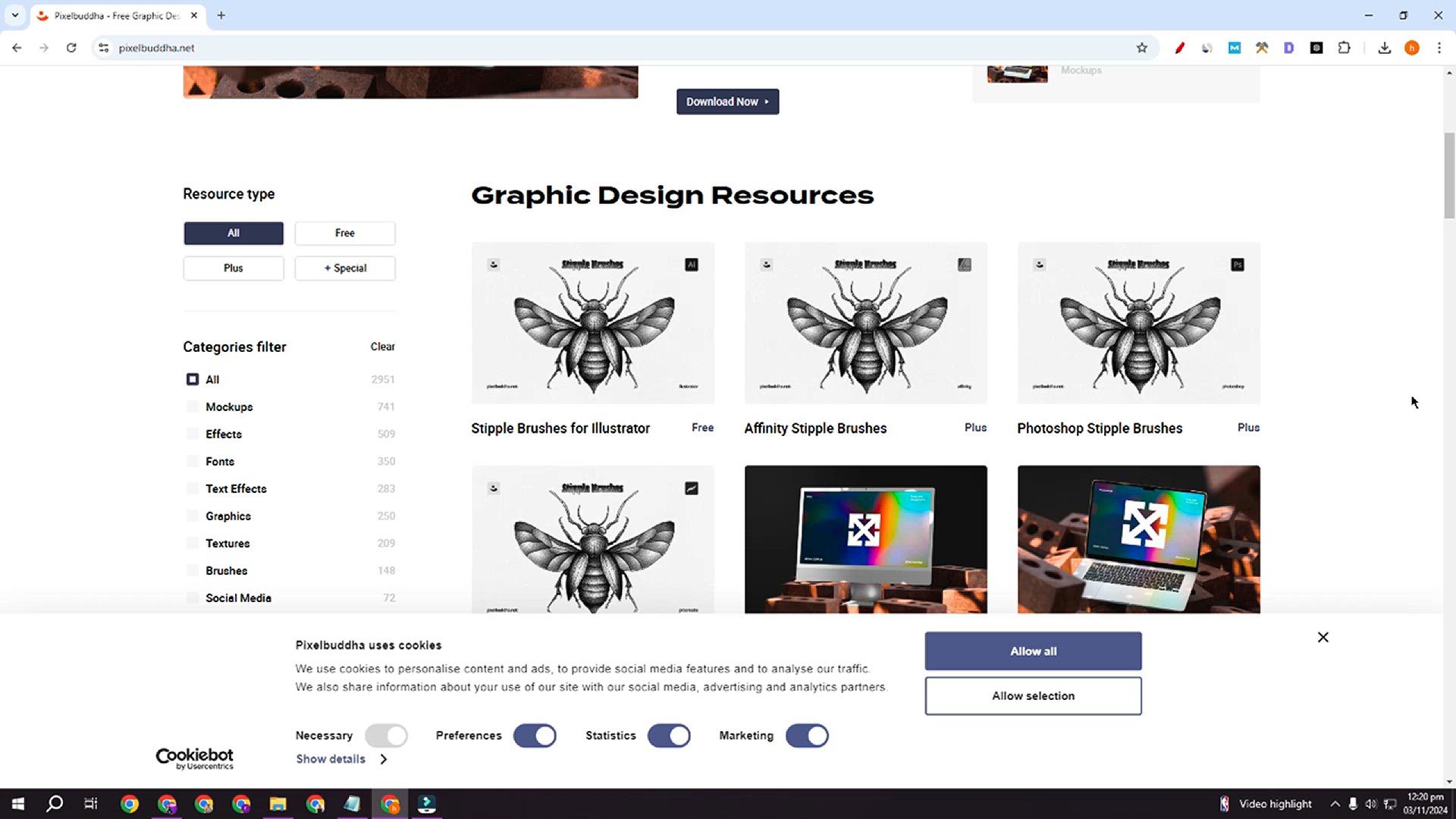Screen dimensions: 1456x819
Task: Open the tab search dropdown arrow
Action: click(14, 15)
